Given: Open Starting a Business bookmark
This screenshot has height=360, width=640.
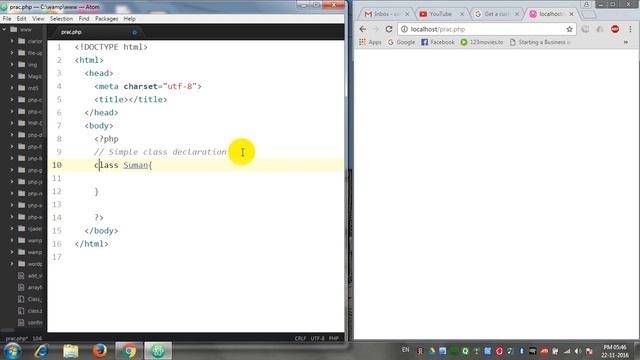Looking at the screenshot, I should [x=540, y=42].
